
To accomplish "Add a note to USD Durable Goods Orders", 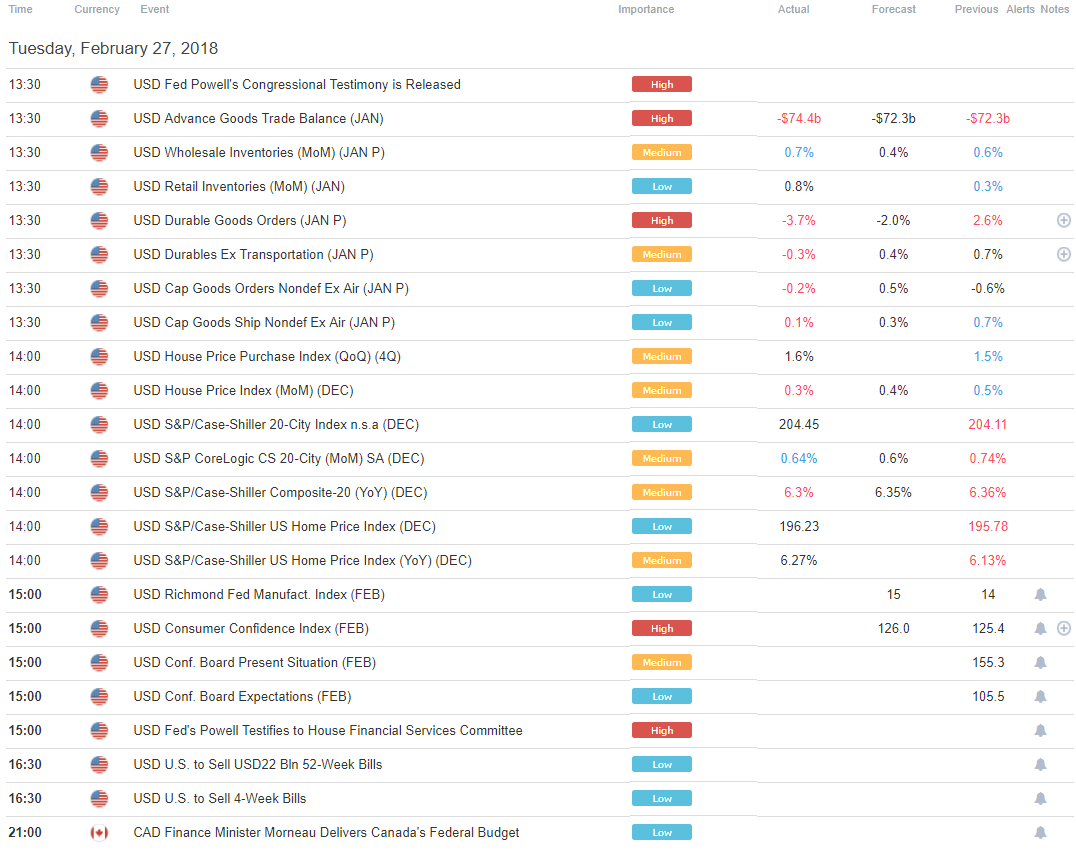I will [x=1063, y=220].
